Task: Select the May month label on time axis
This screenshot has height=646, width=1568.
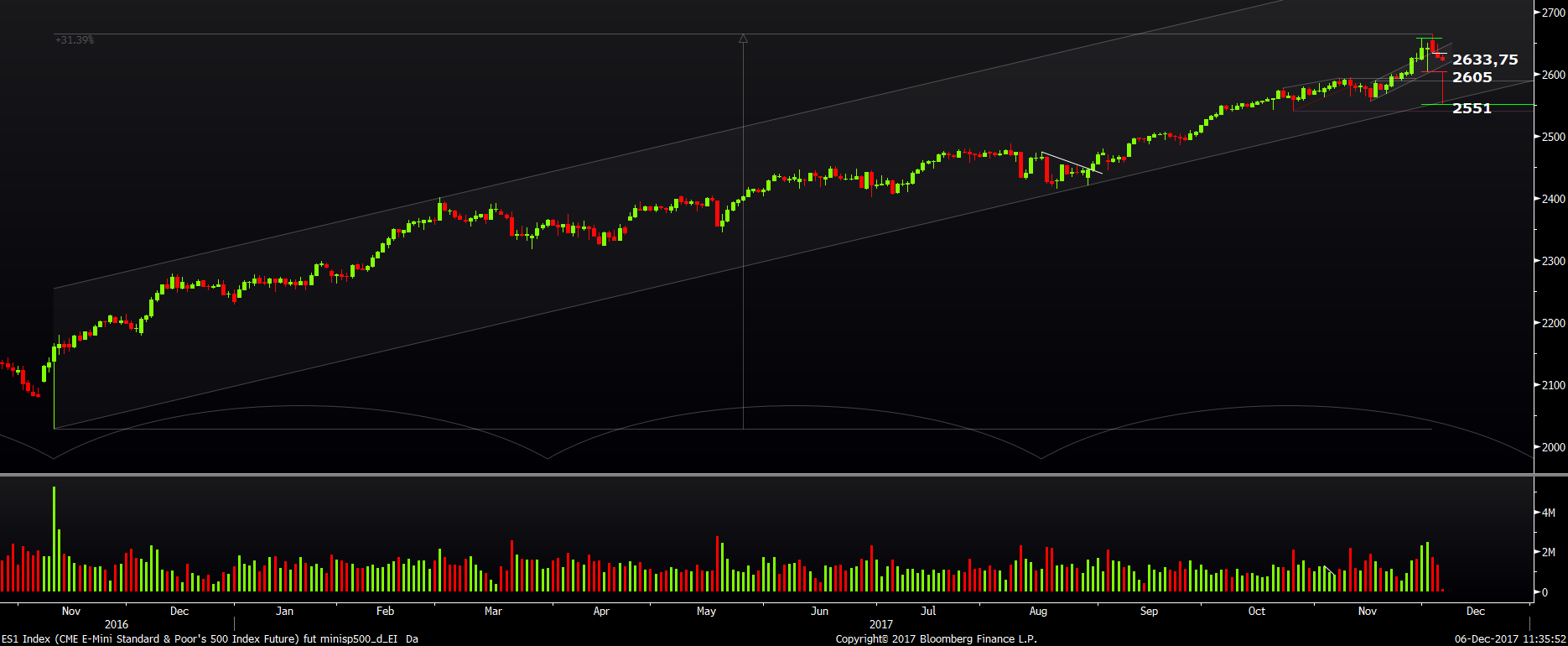Action: pyautogui.click(x=706, y=611)
